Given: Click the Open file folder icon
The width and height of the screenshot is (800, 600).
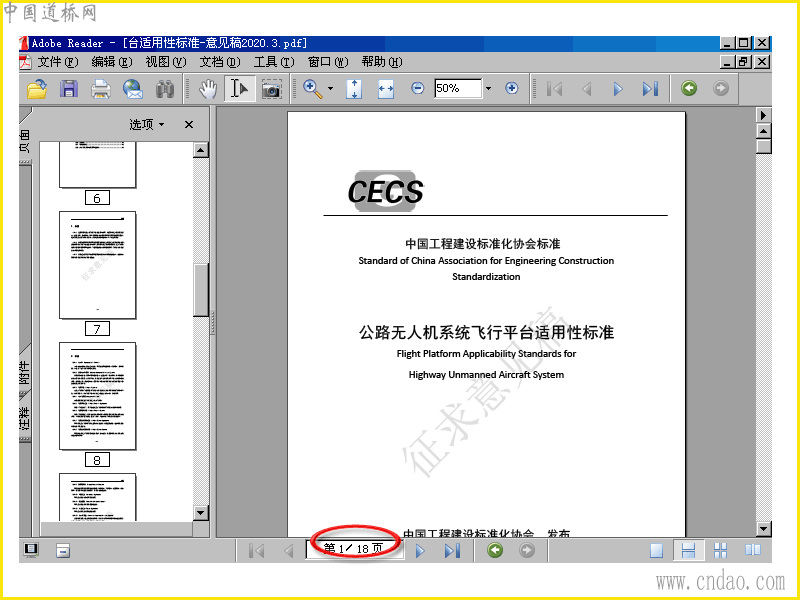Looking at the screenshot, I should (x=37, y=89).
